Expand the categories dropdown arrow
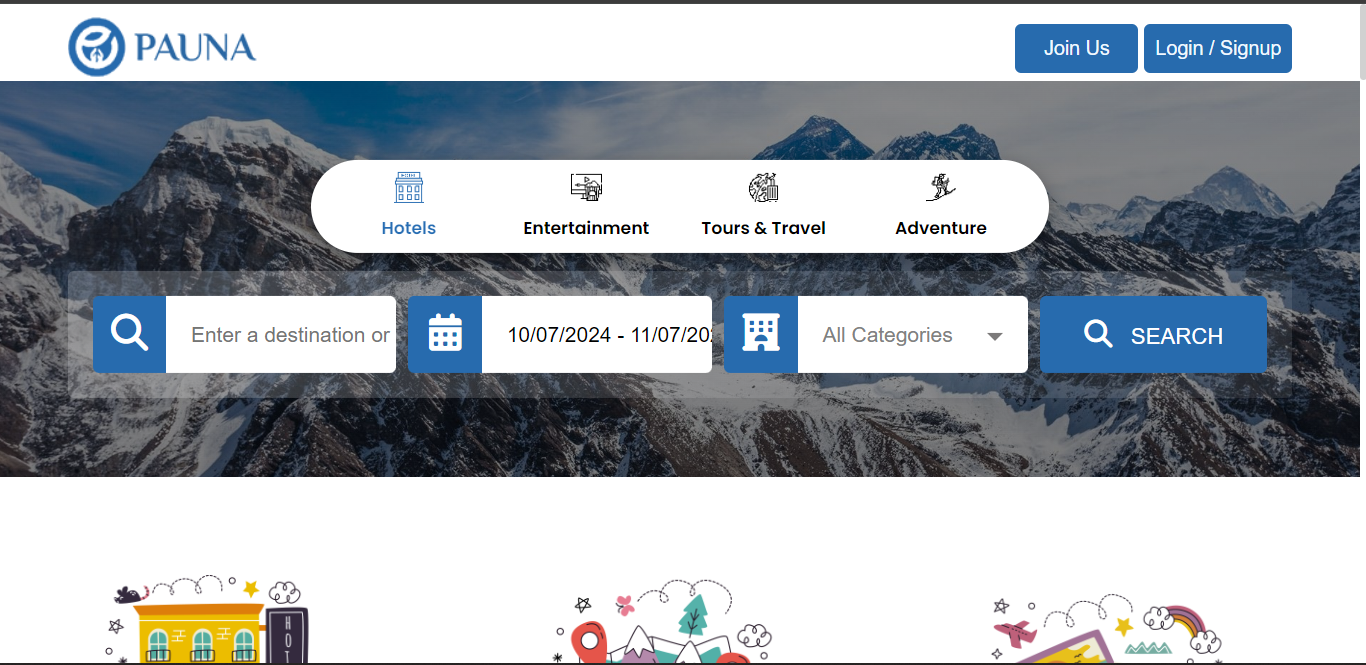This screenshot has height=665, width=1366. 995,336
